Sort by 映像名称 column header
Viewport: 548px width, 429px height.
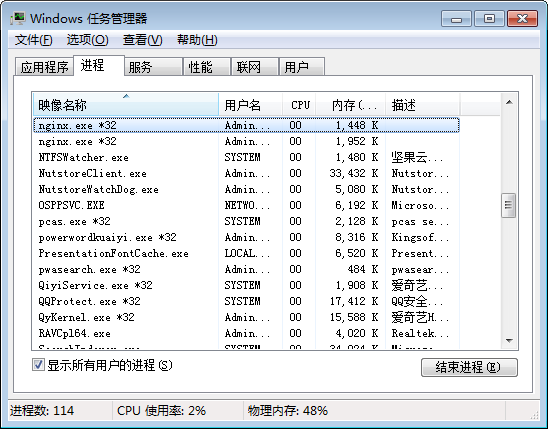[x=126, y=104]
